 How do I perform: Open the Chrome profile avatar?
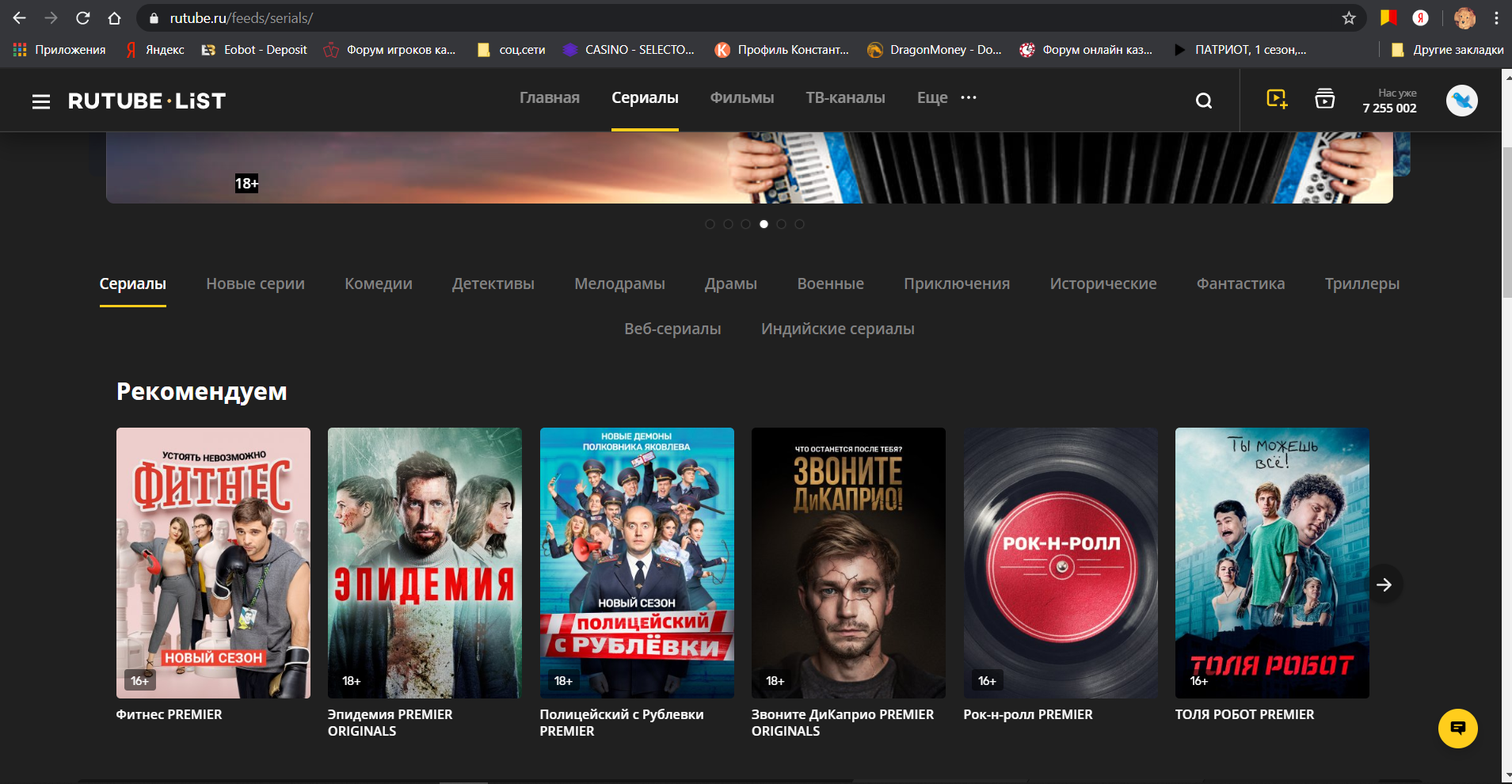(1464, 17)
